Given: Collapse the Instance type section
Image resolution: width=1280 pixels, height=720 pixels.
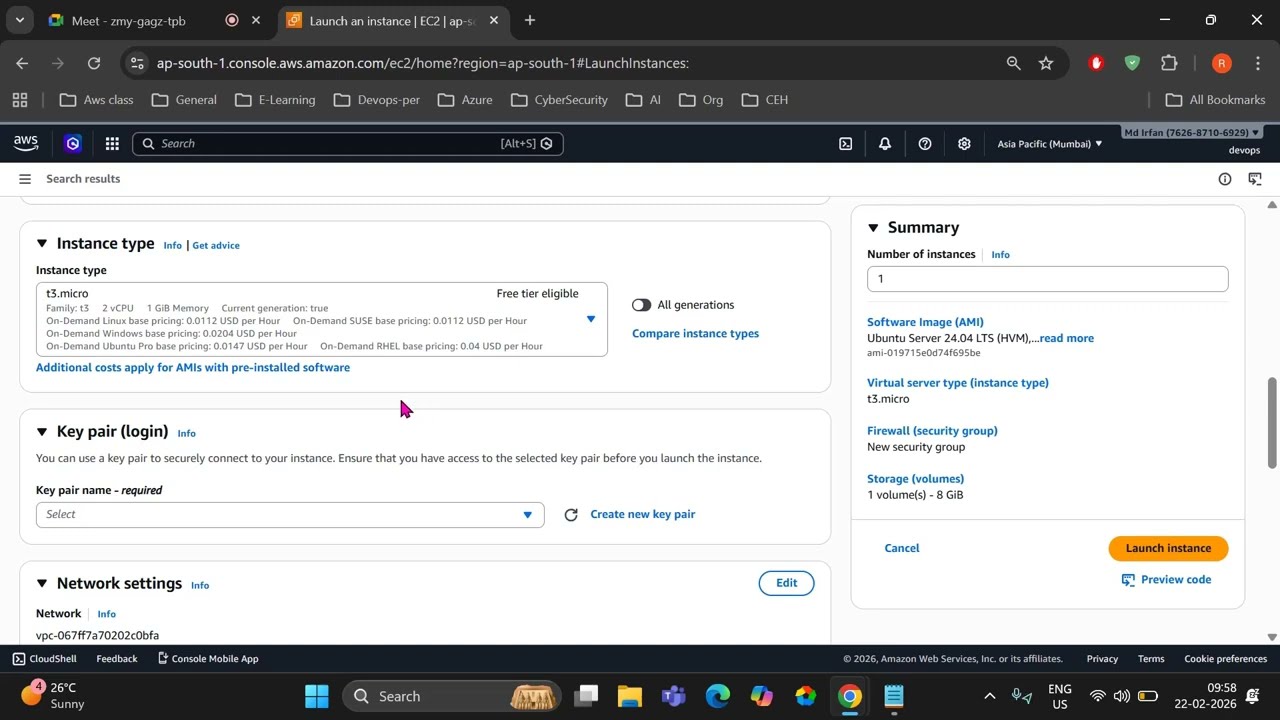Looking at the screenshot, I should pyautogui.click(x=42, y=244).
